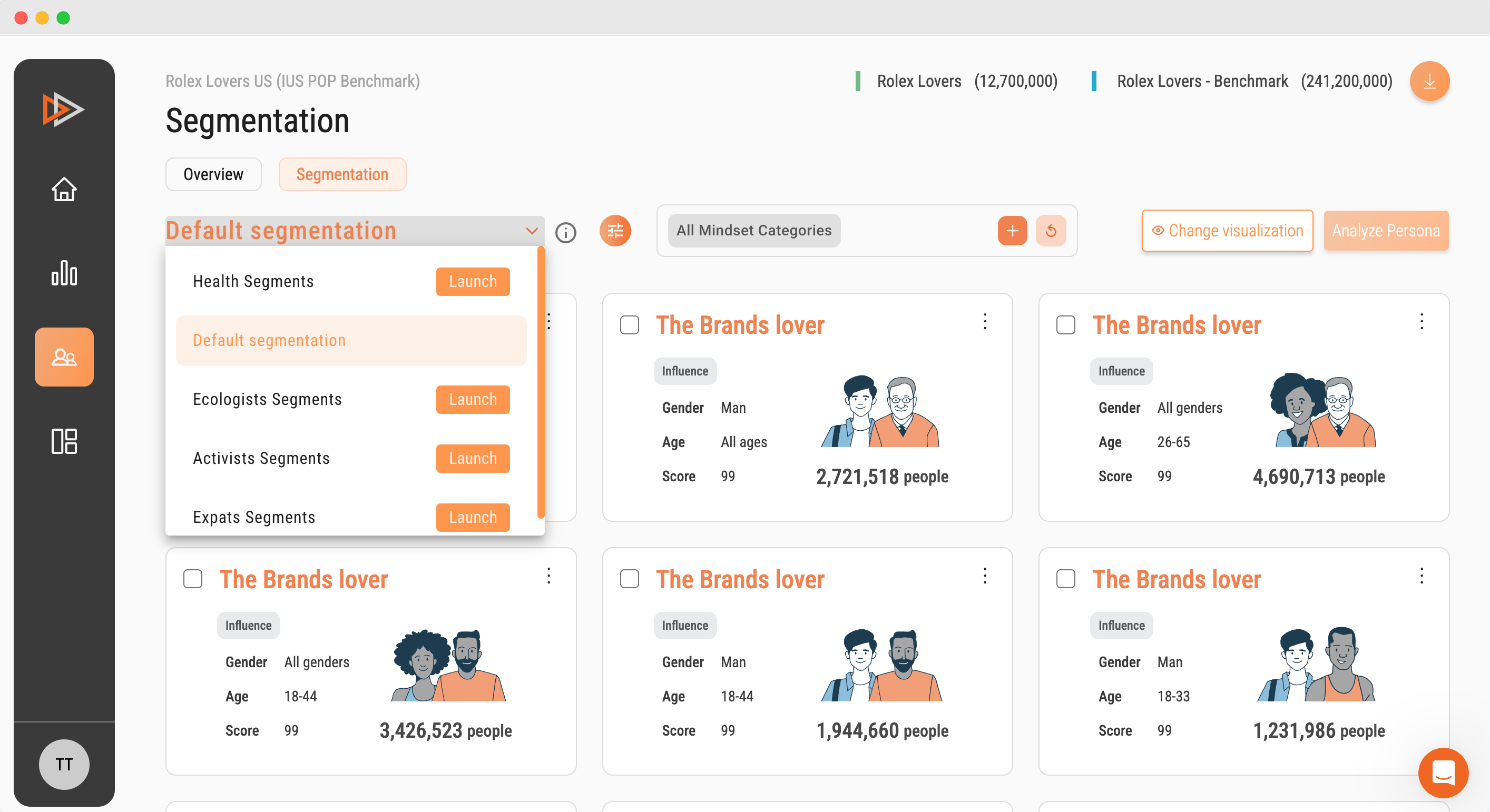
Task: Check the 3,426,523 people persona card
Action: click(x=193, y=579)
